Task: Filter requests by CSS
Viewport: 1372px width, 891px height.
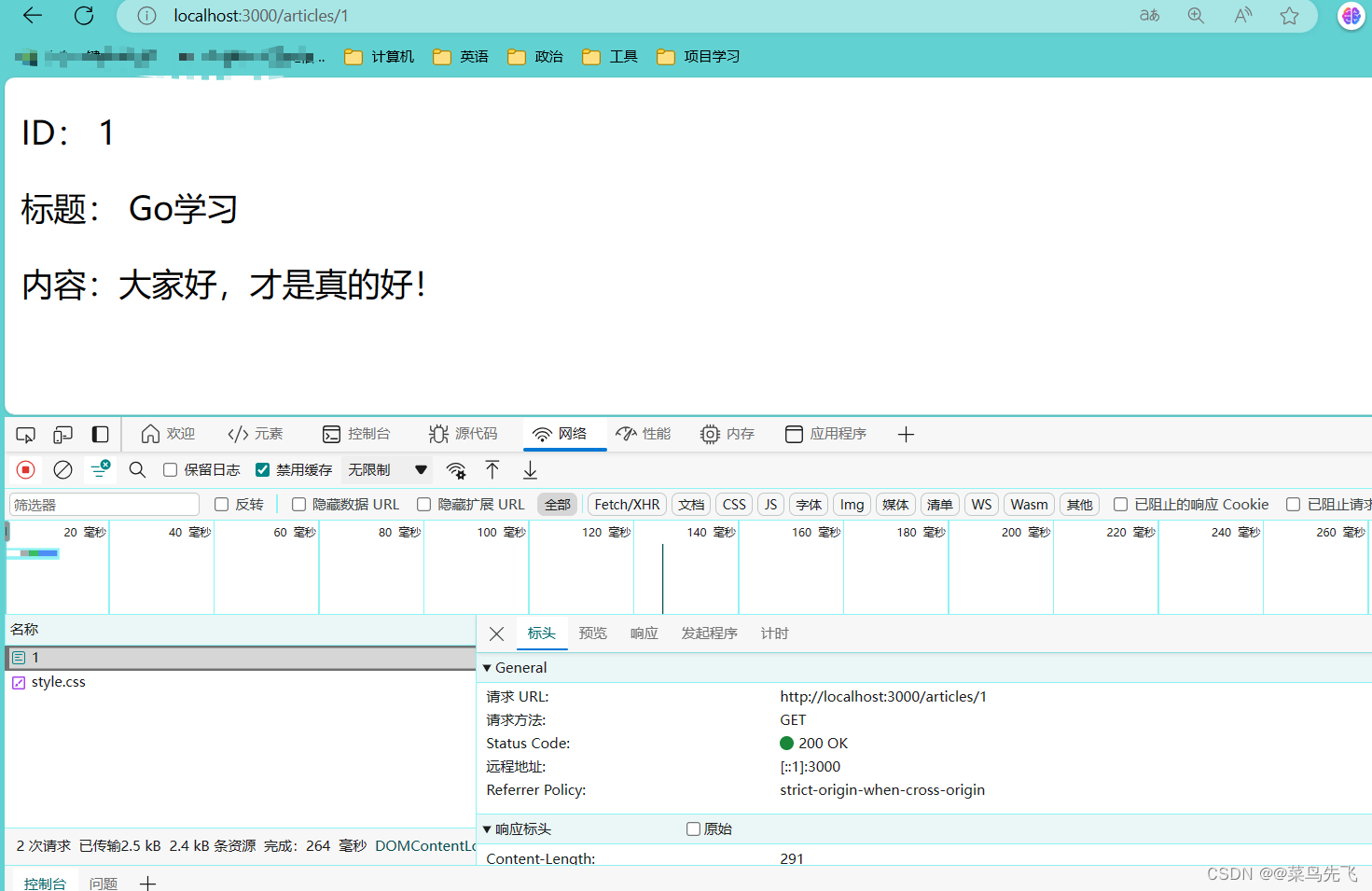Action: pos(735,505)
